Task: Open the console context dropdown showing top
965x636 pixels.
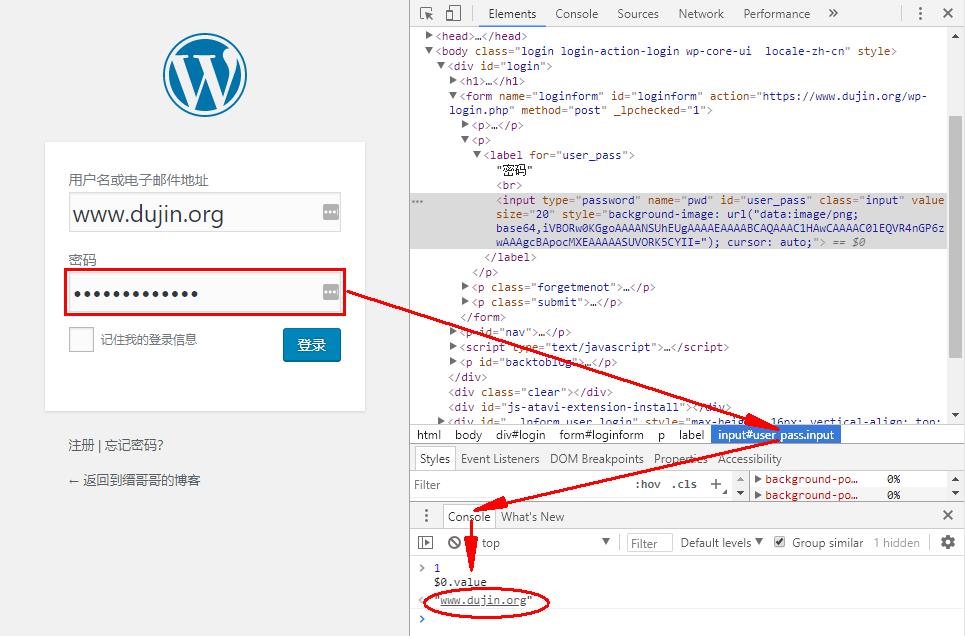Action: click(x=545, y=542)
